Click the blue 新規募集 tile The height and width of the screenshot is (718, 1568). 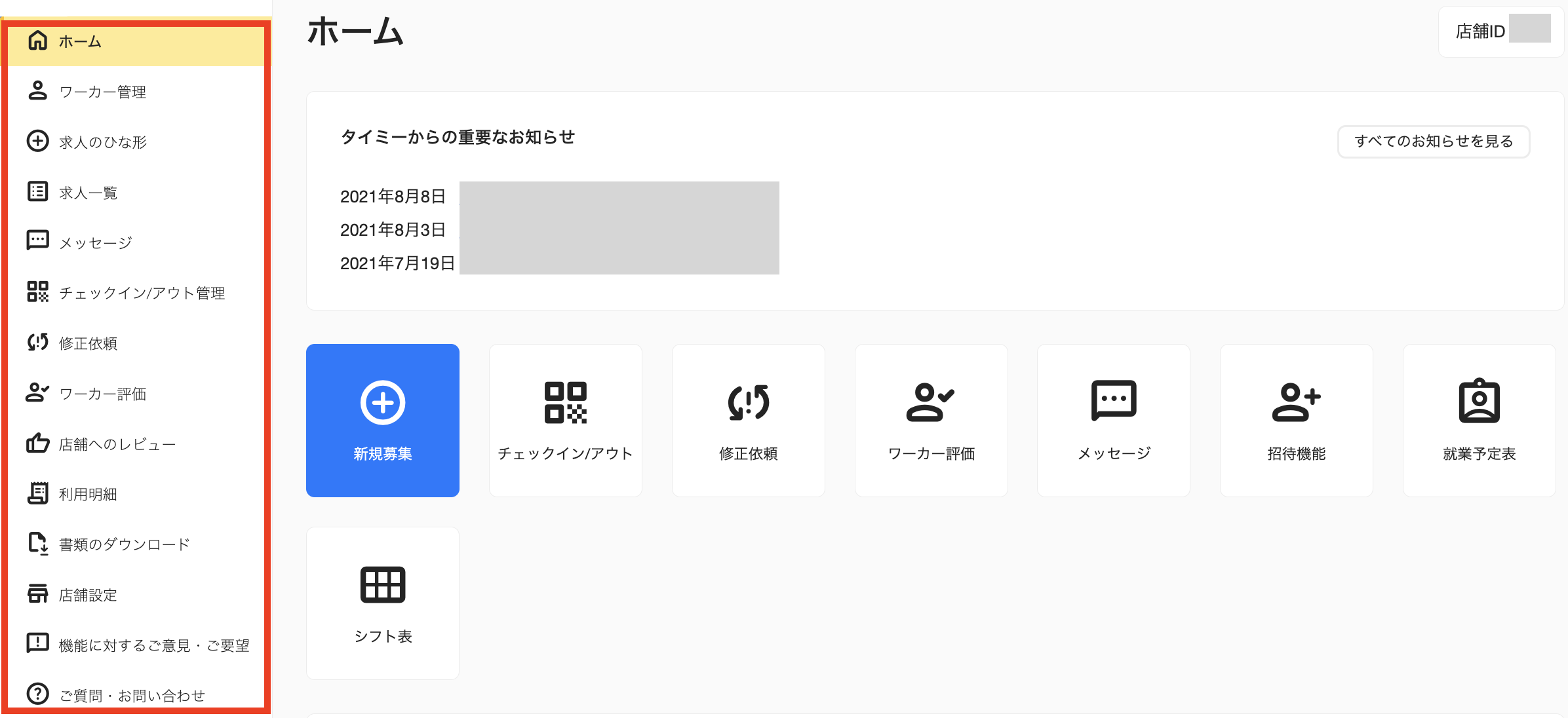pyautogui.click(x=383, y=421)
